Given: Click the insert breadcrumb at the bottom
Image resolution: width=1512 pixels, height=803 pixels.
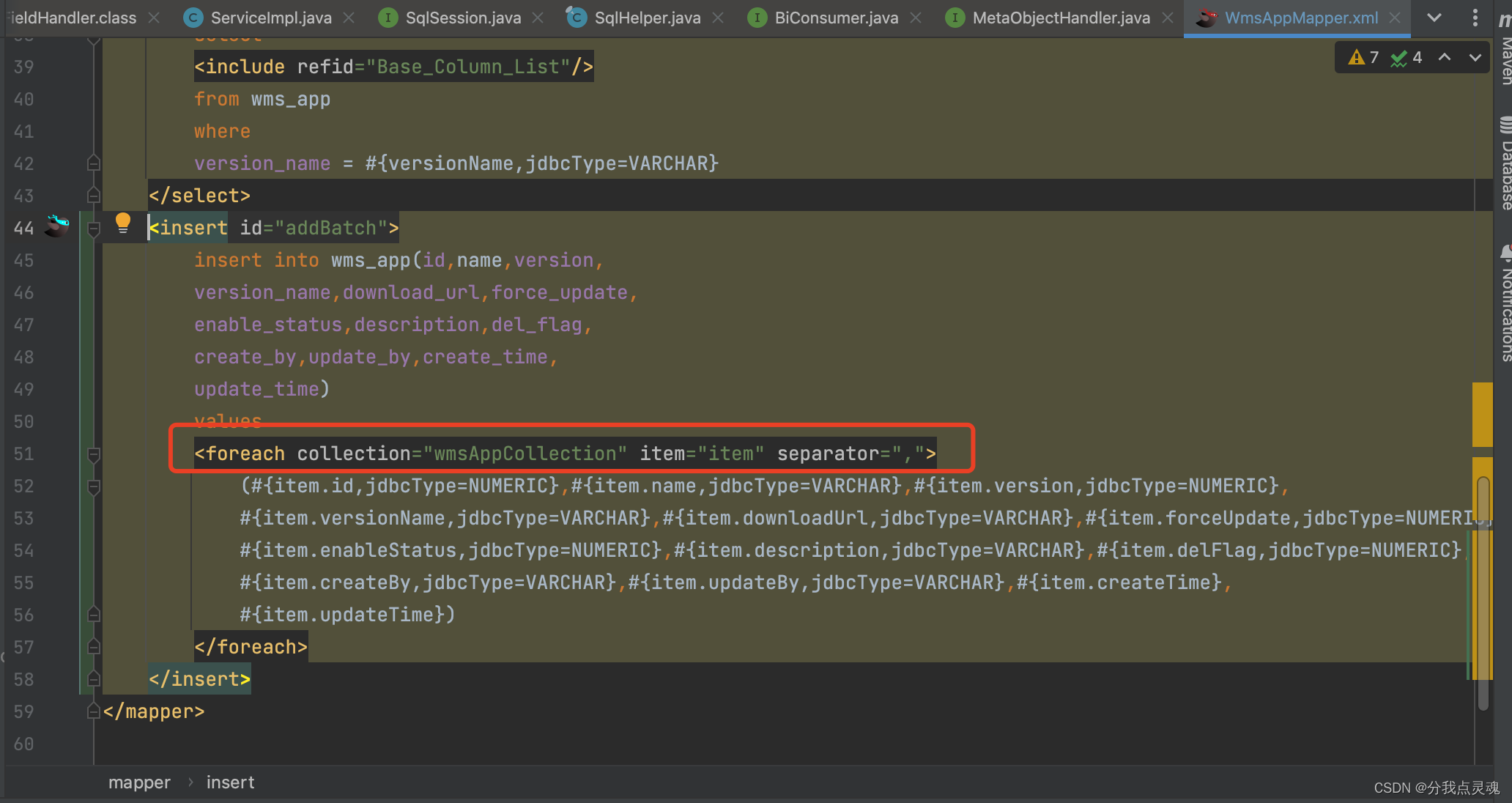Looking at the screenshot, I should tap(230, 782).
